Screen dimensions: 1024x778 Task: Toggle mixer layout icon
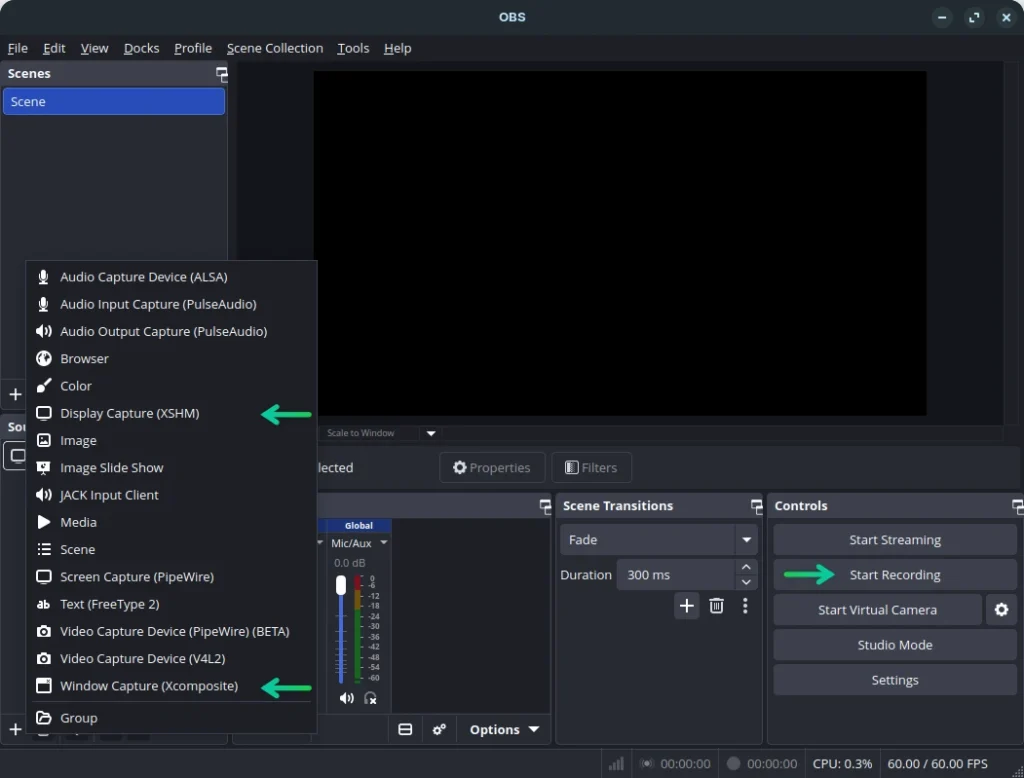(x=405, y=730)
